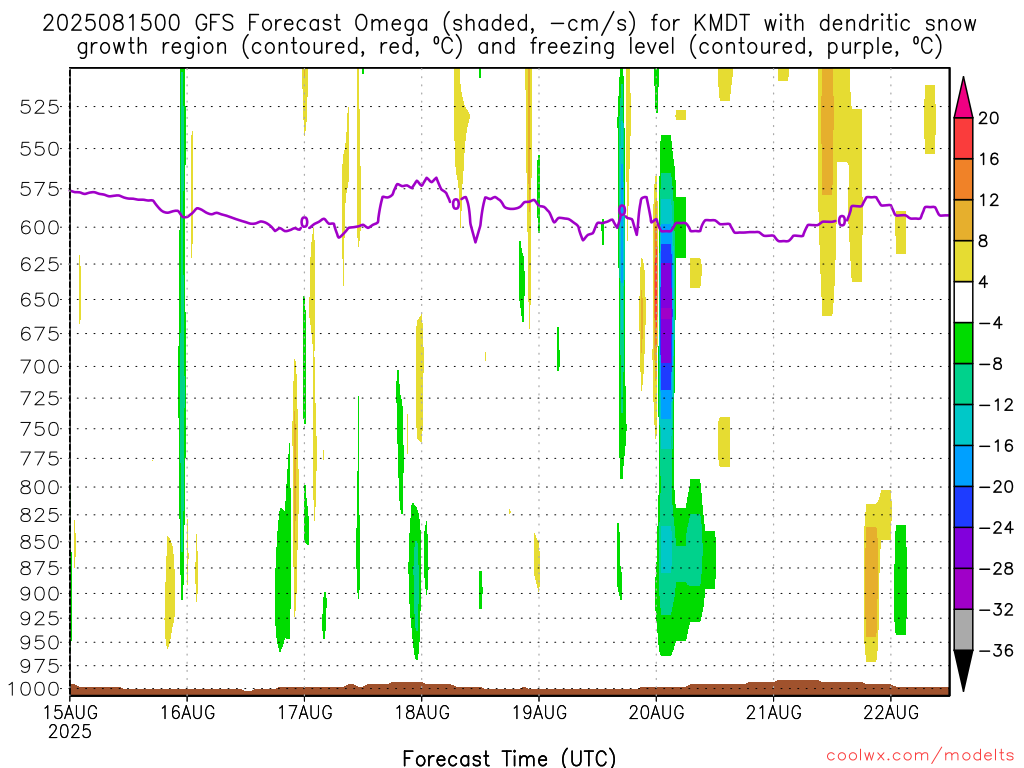Click the 650 pressure level label

click(x=40, y=300)
